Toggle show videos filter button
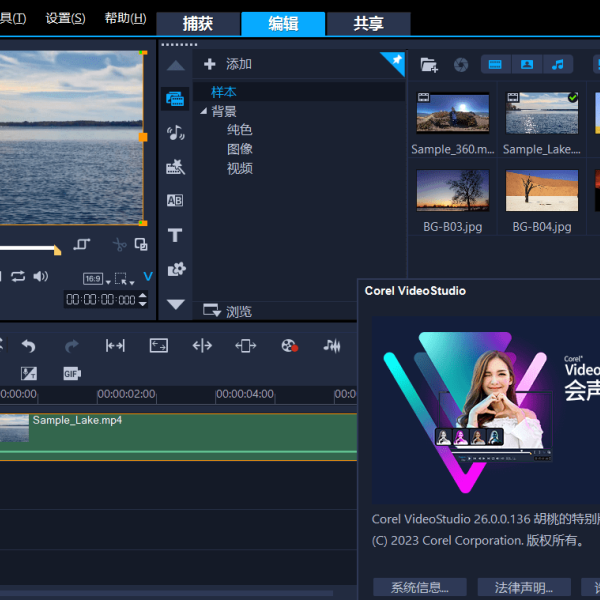 495,64
